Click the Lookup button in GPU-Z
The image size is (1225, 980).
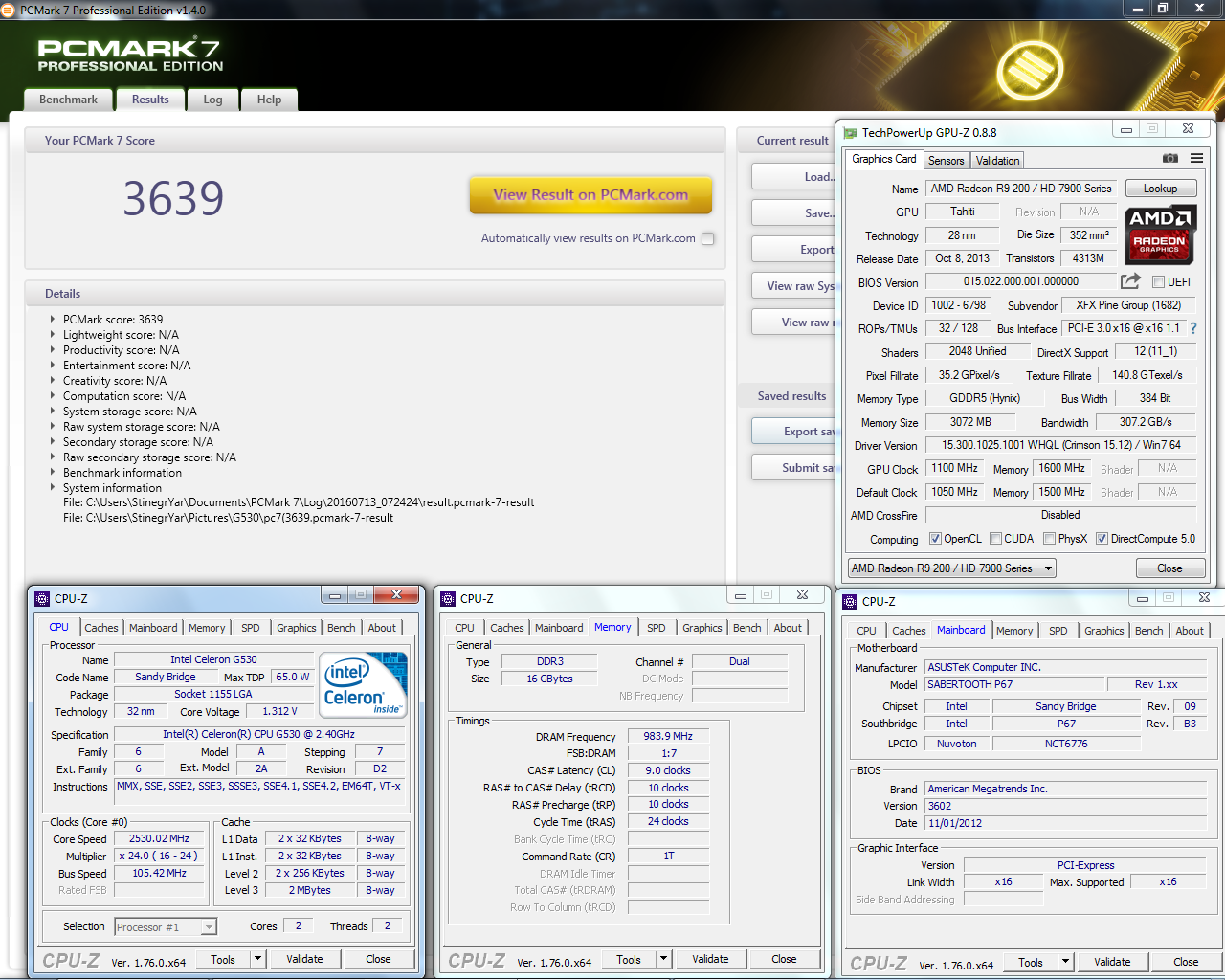[1160, 189]
